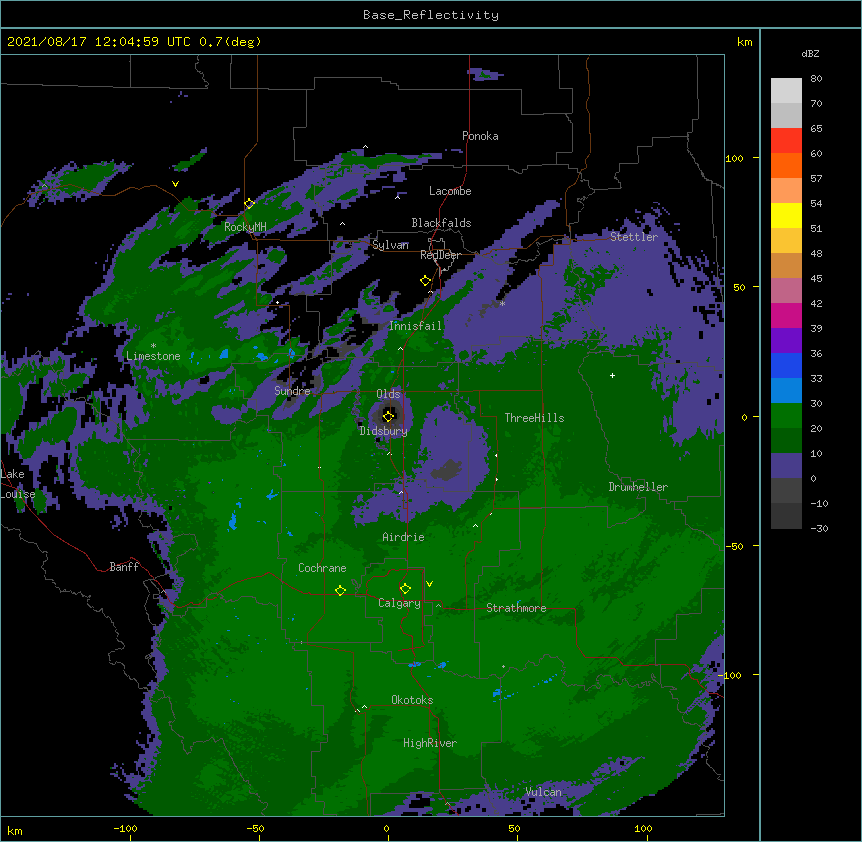Pick the pink 45-42 dBZ legend swatch
The width and height of the screenshot is (862, 842).
[x=786, y=290]
